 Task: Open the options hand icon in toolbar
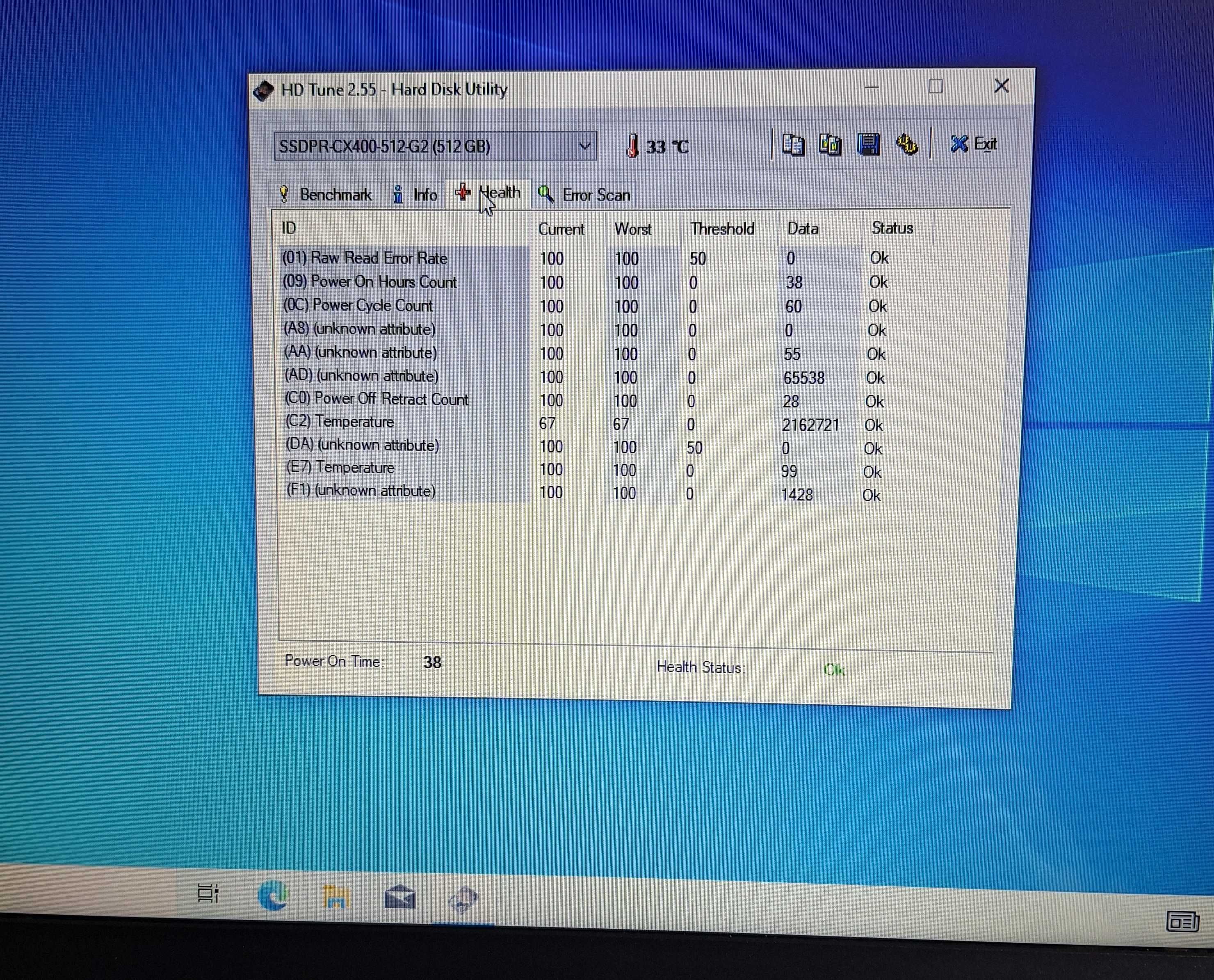[x=906, y=144]
